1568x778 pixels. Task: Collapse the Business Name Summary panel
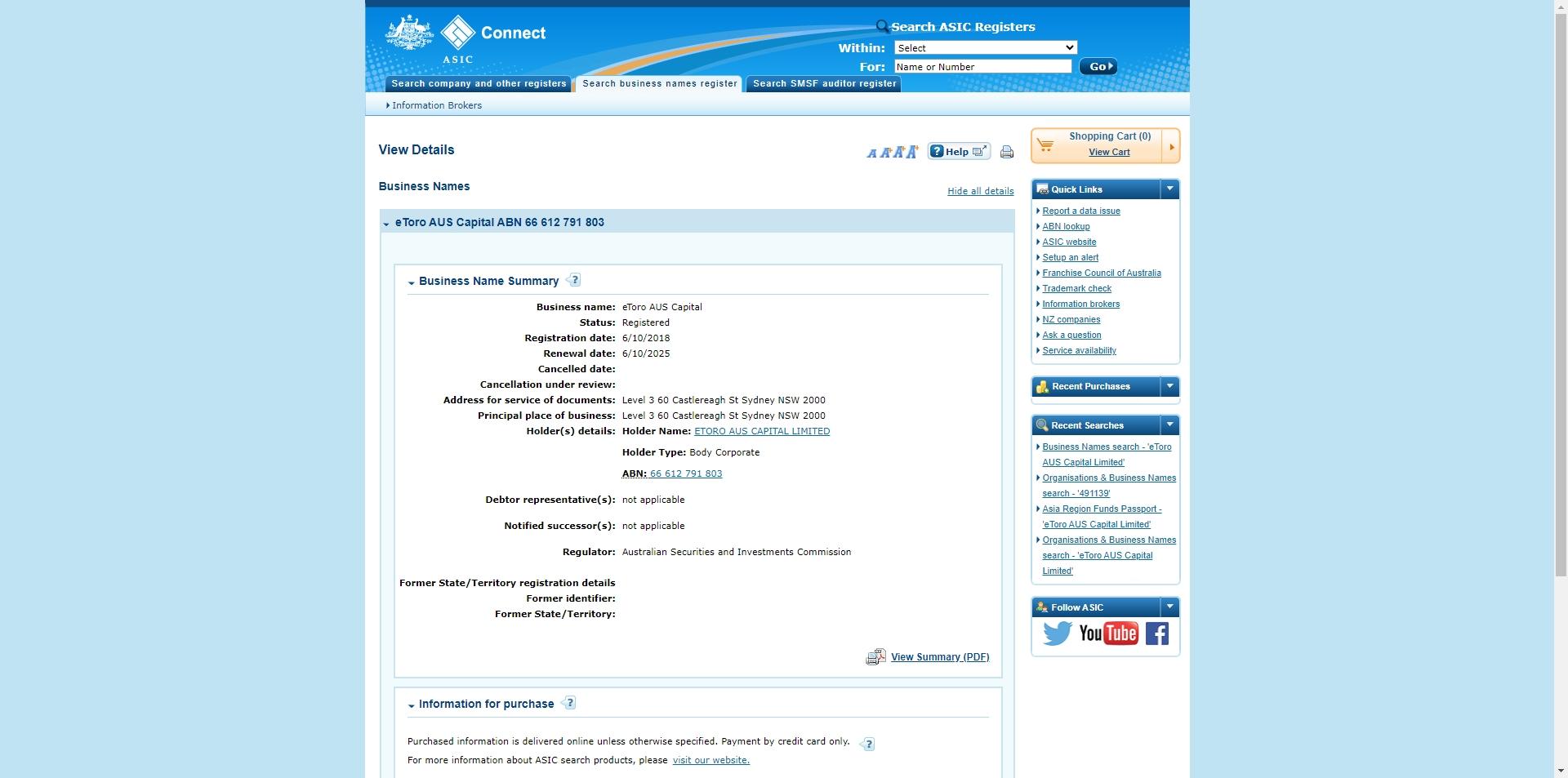(412, 282)
